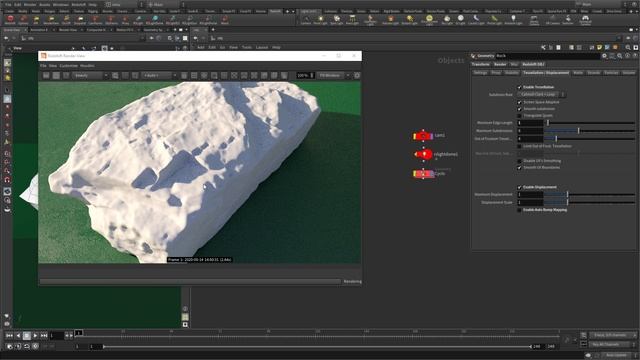Screen dimensions: 640x360
Task: Click Maximum Displacement value field
Action: point(530,195)
